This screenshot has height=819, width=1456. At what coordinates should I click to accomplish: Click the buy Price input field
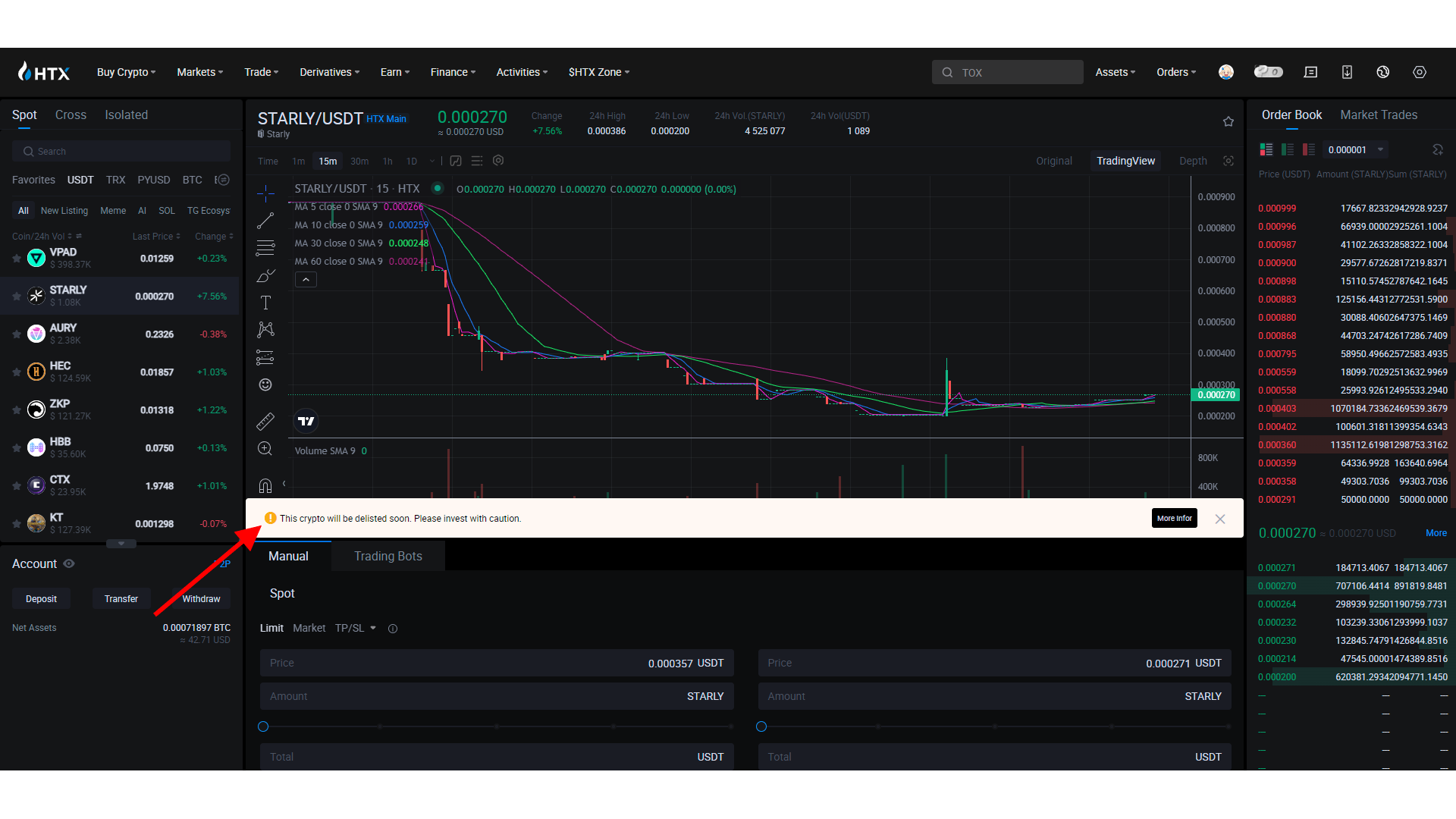point(497,663)
